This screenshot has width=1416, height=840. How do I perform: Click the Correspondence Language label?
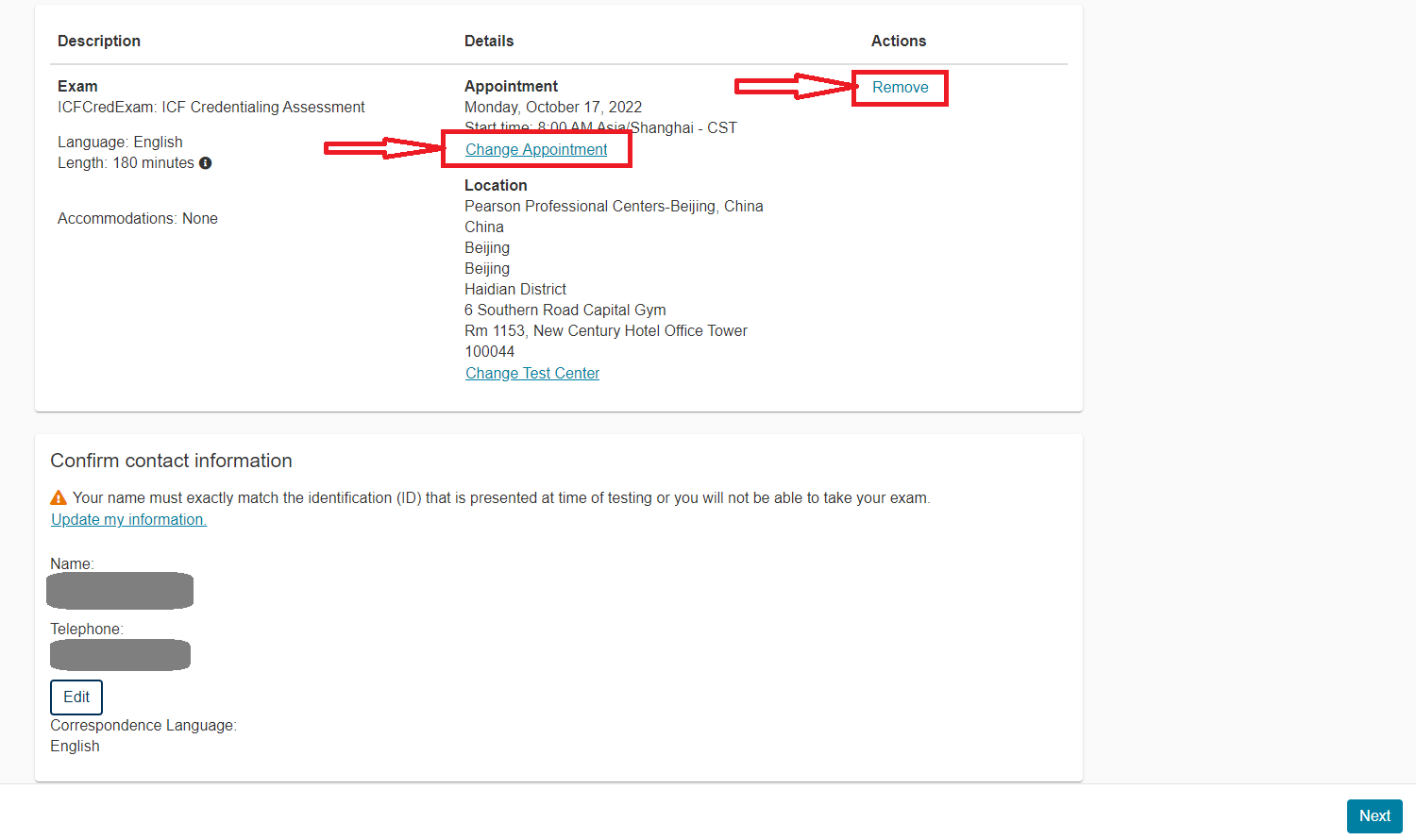point(143,725)
